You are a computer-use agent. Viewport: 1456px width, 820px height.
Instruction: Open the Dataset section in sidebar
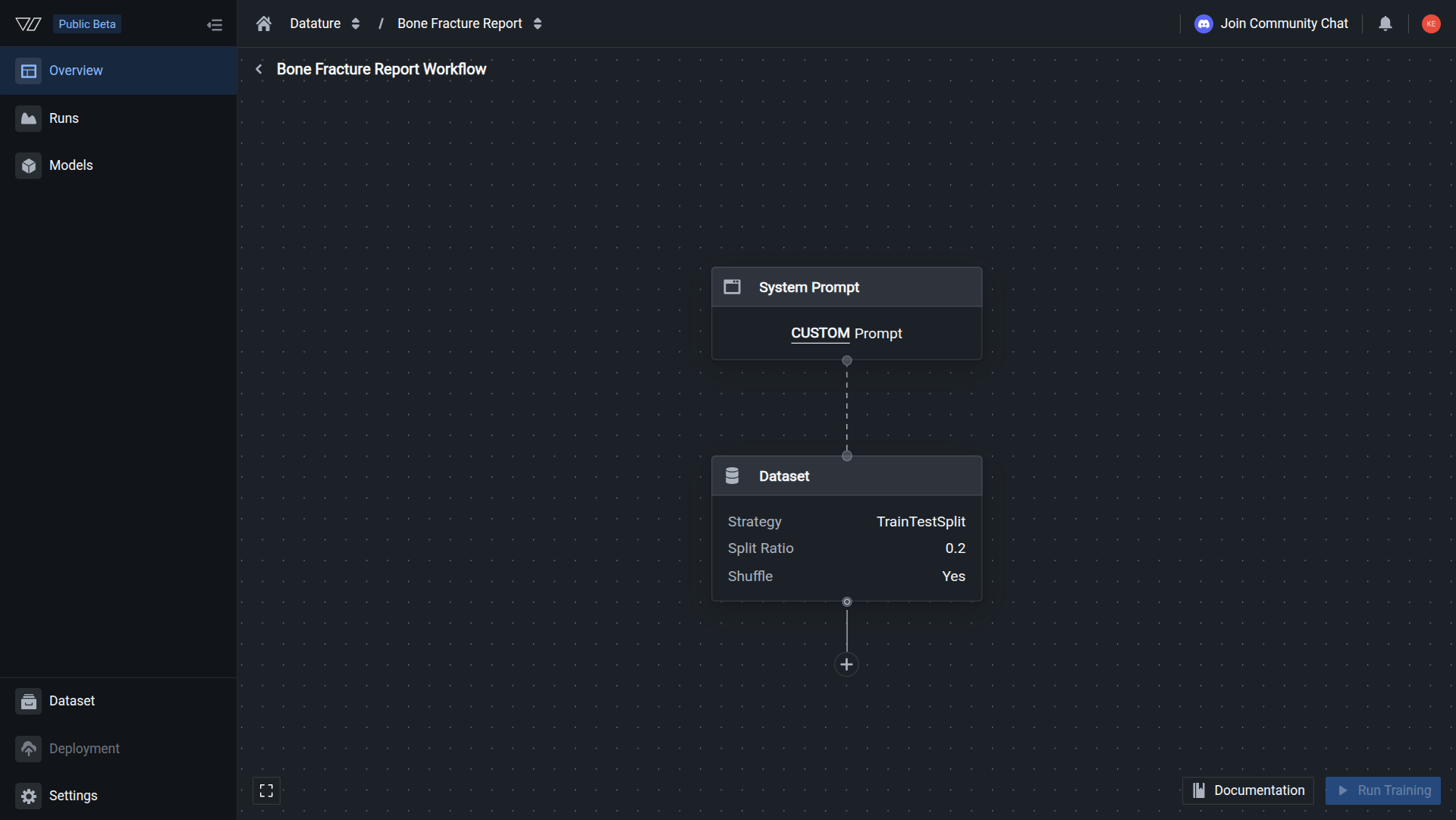118,701
